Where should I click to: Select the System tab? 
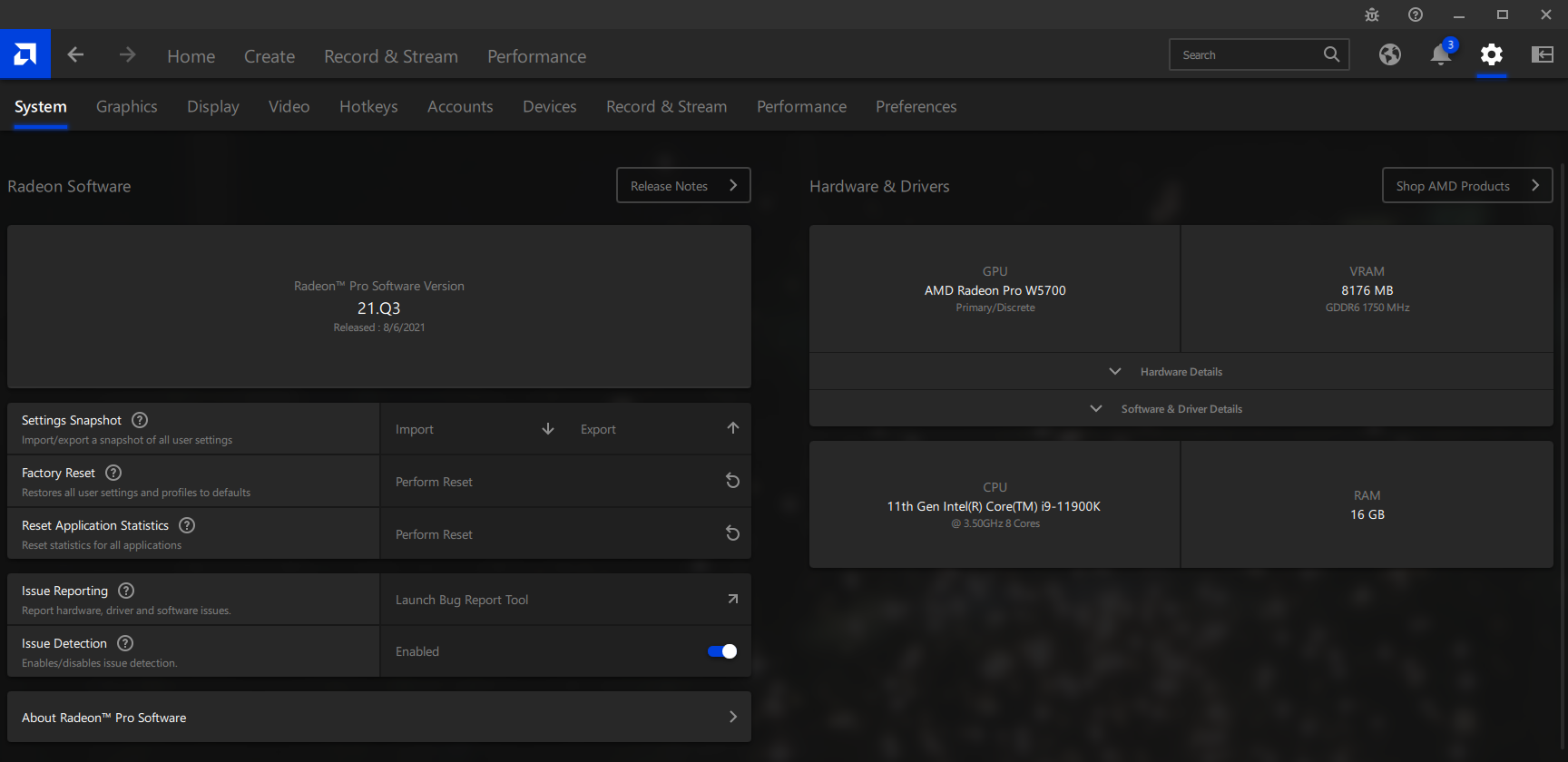pos(41,106)
